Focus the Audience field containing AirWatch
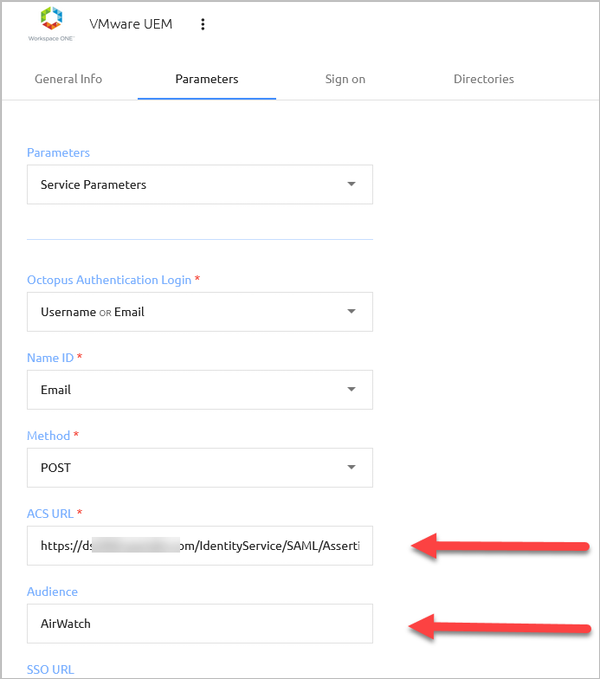600x679 pixels. (x=200, y=624)
